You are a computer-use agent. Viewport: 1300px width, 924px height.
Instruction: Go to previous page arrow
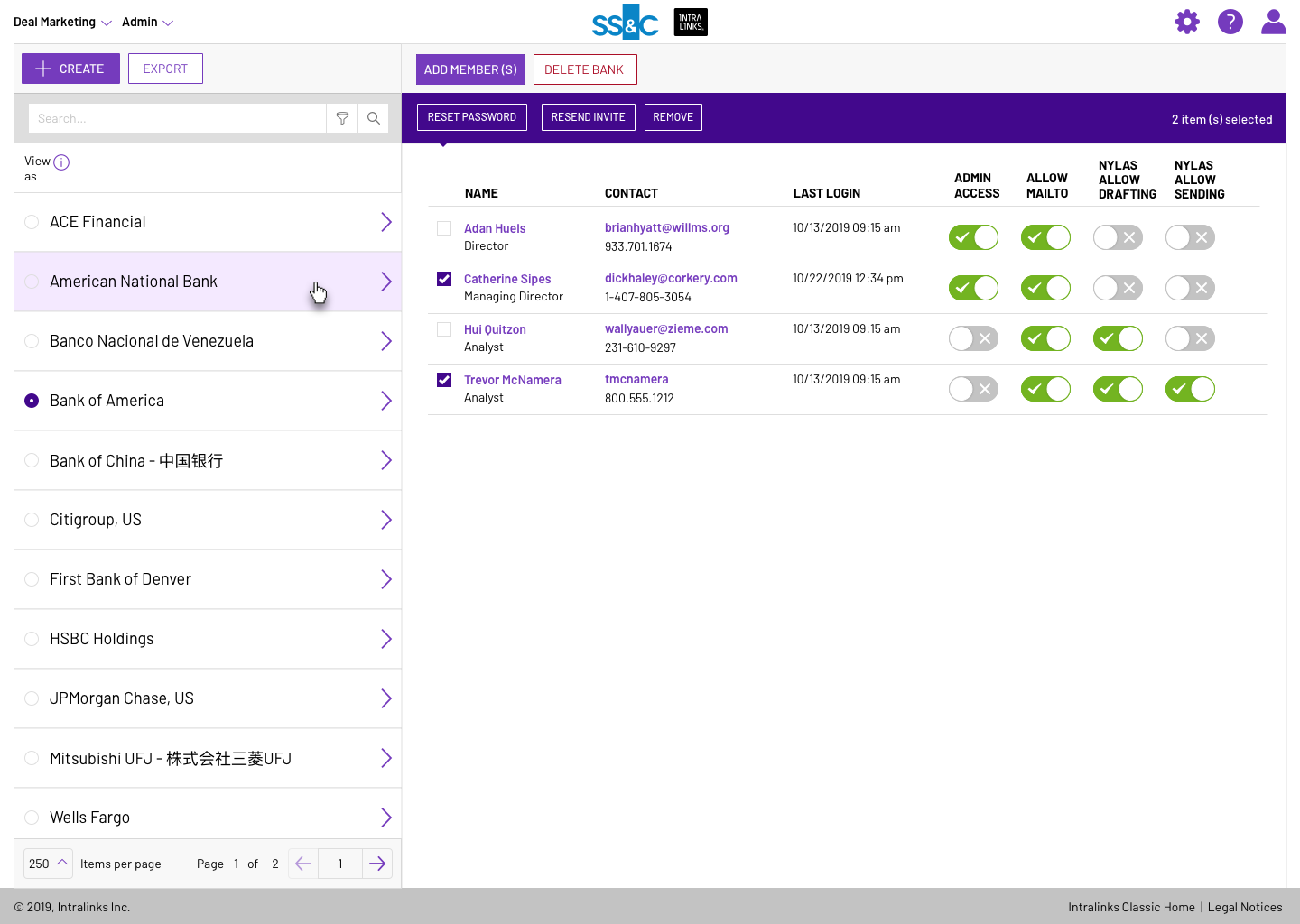coord(303,864)
